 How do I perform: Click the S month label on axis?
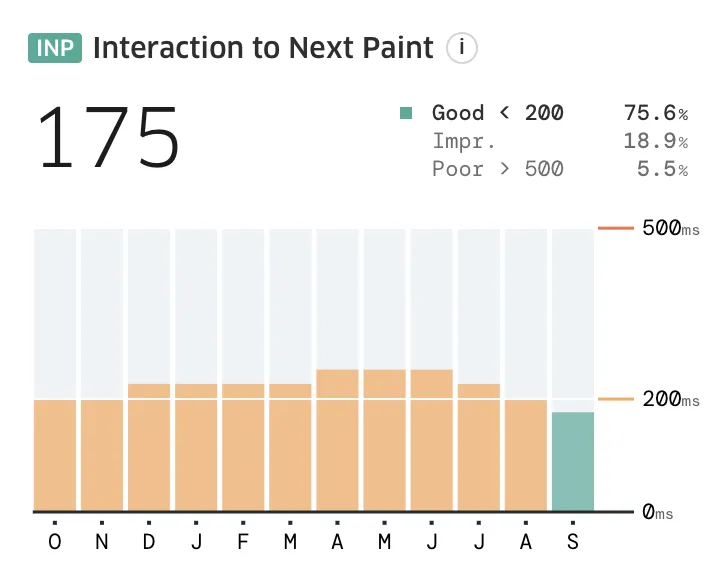point(572,541)
